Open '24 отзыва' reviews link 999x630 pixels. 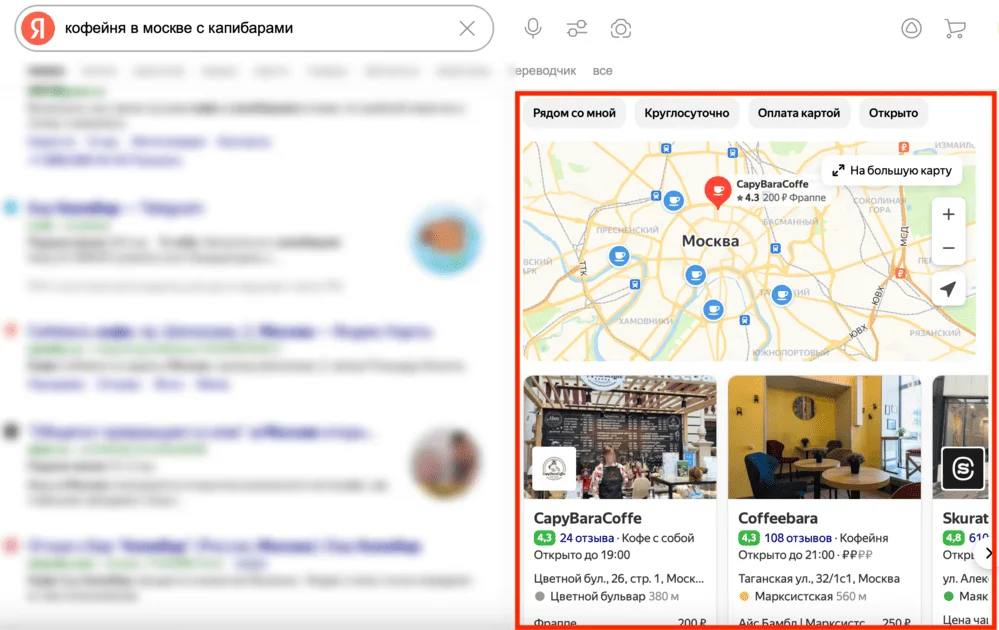[586, 538]
